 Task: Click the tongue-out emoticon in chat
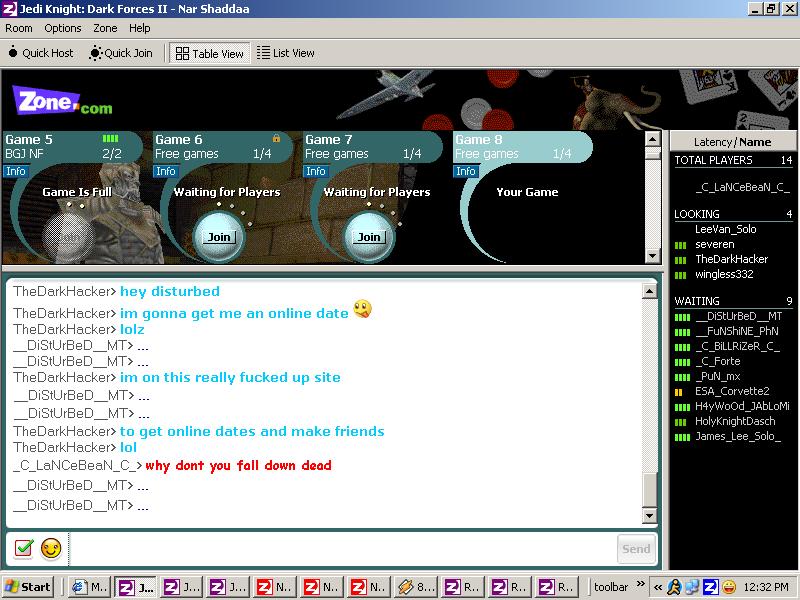point(362,309)
